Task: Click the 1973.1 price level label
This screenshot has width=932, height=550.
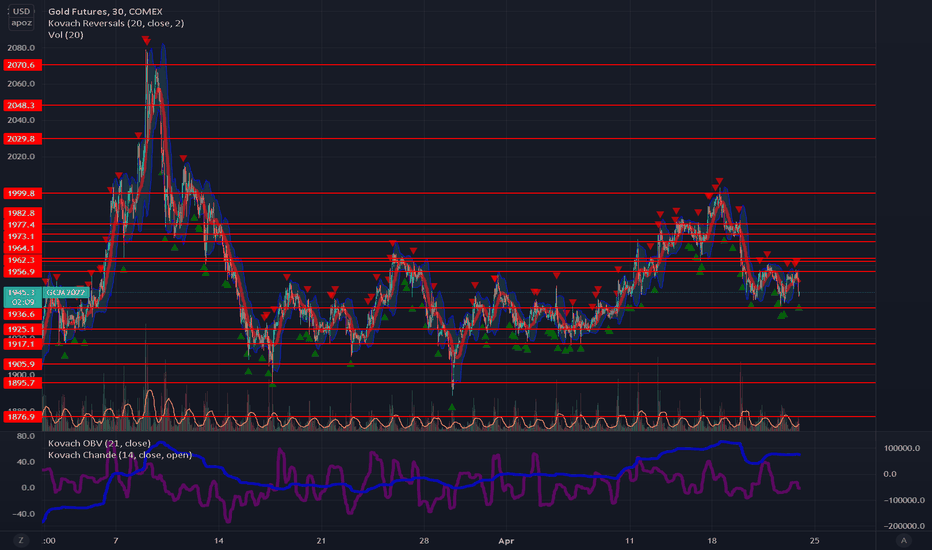Action: 21,236
